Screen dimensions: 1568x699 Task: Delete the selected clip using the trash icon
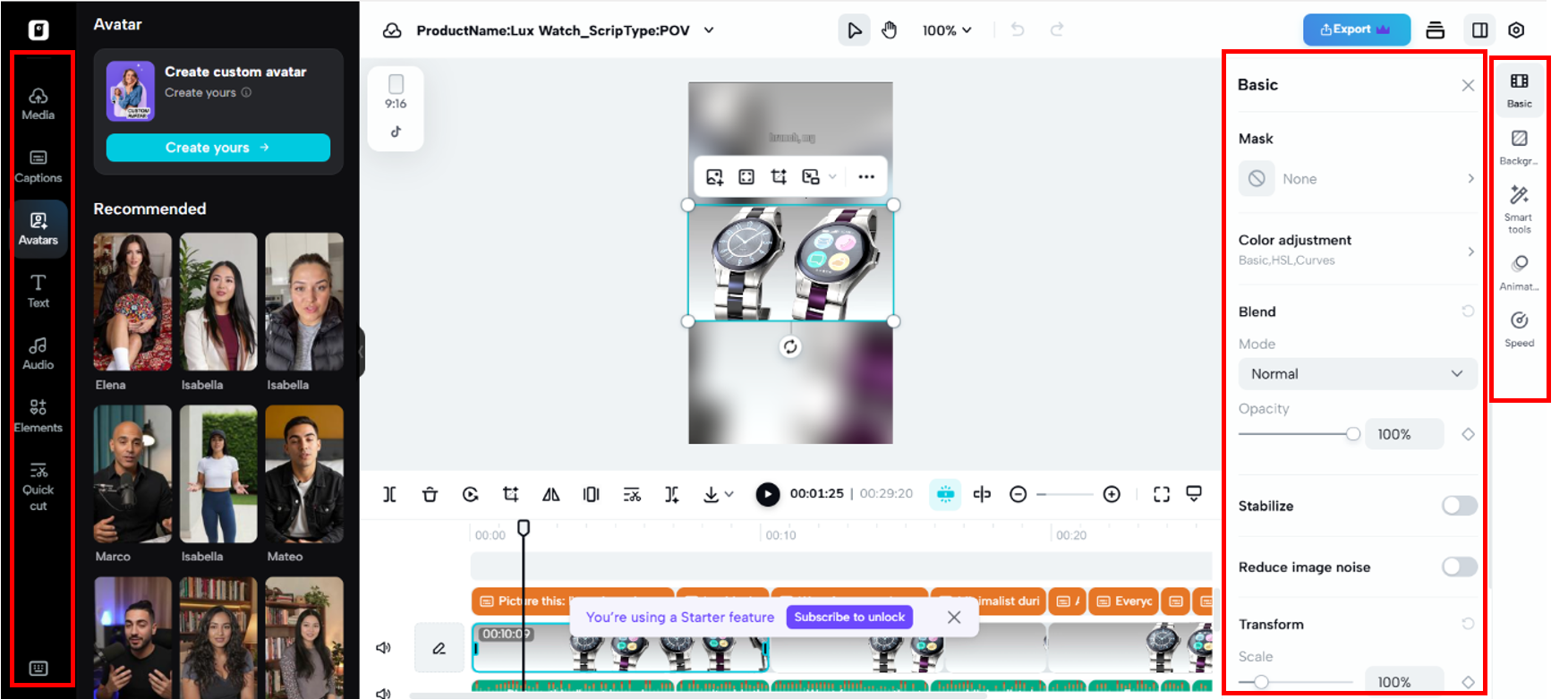(430, 494)
